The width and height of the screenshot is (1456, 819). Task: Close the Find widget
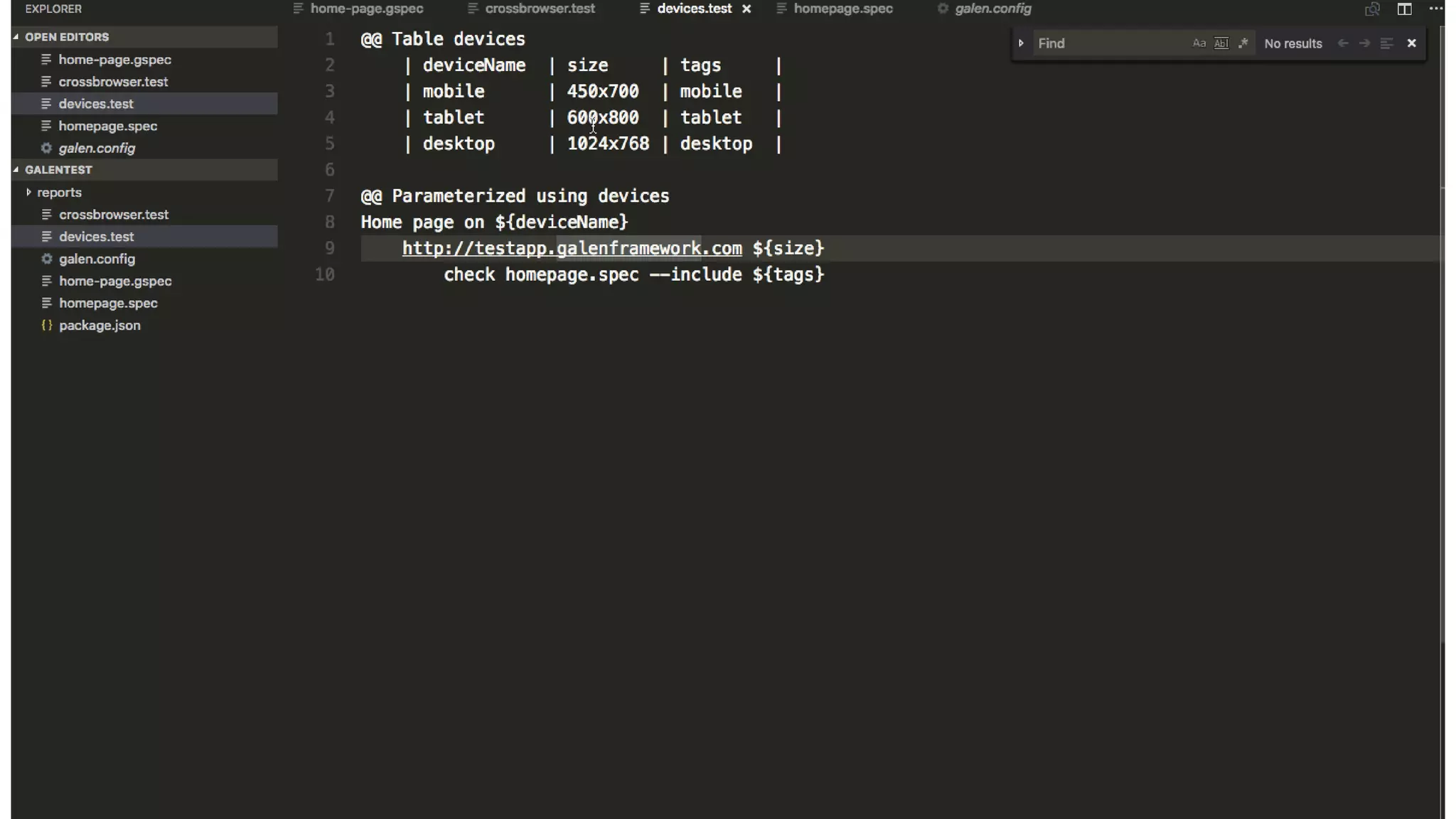tap(1412, 43)
